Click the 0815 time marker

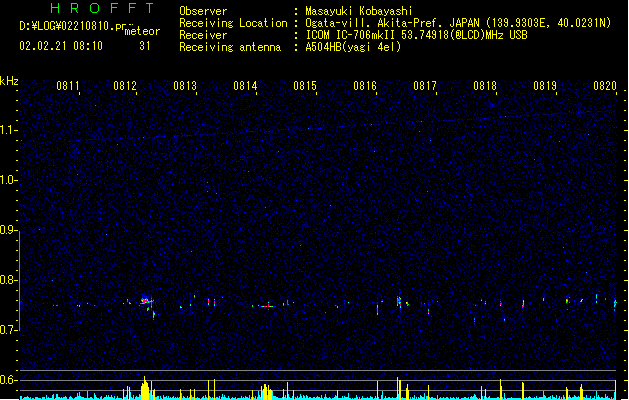(305, 86)
